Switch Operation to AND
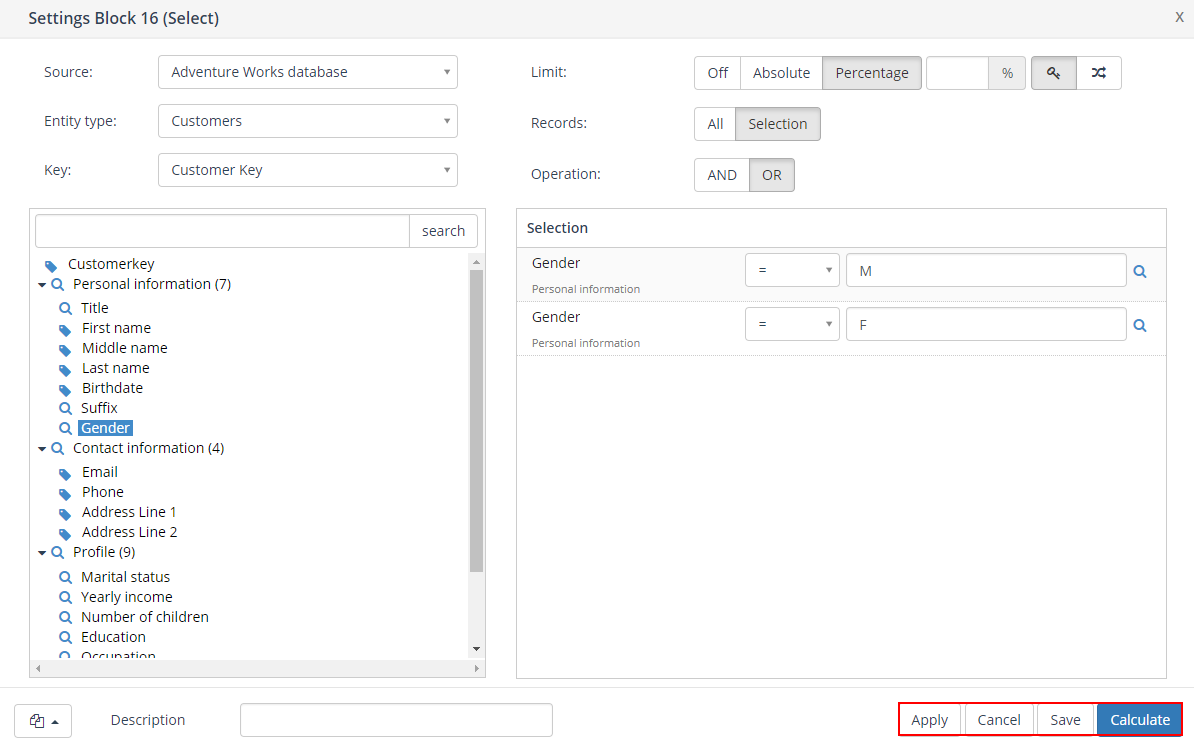 tap(721, 175)
